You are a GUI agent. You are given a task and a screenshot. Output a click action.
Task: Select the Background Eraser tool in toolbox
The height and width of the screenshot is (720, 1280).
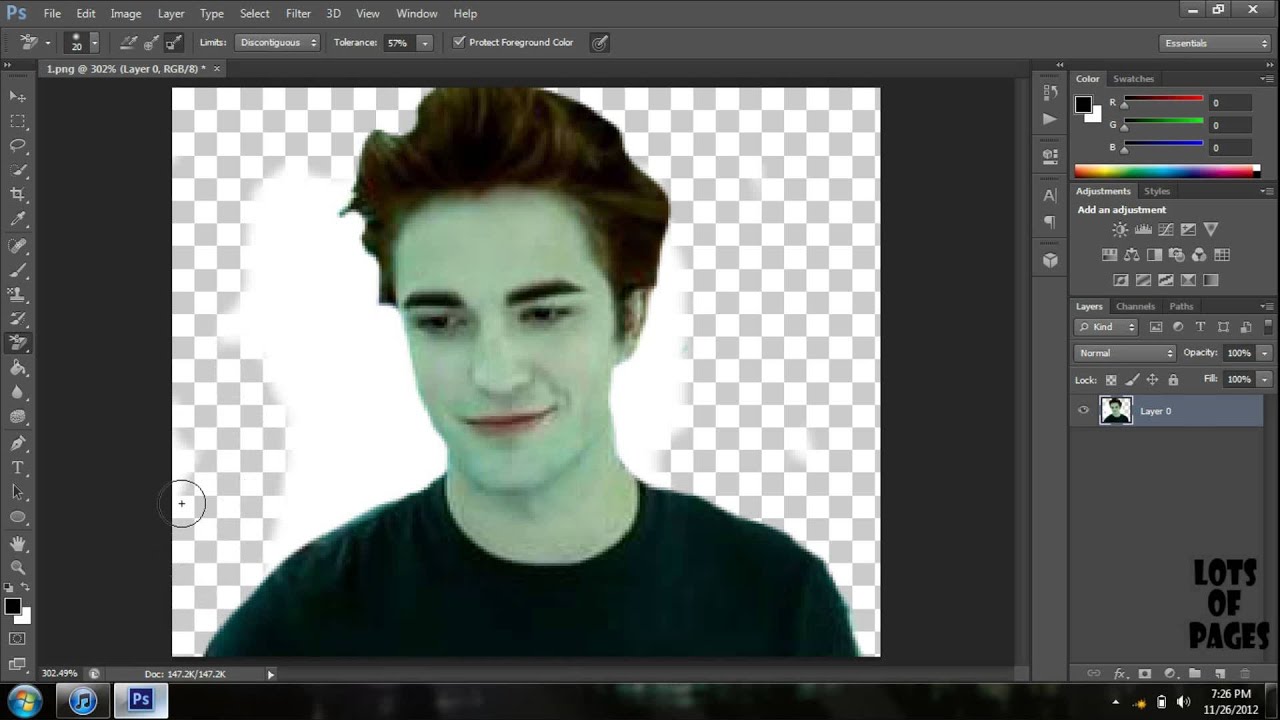pyautogui.click(x=18, y=343)
